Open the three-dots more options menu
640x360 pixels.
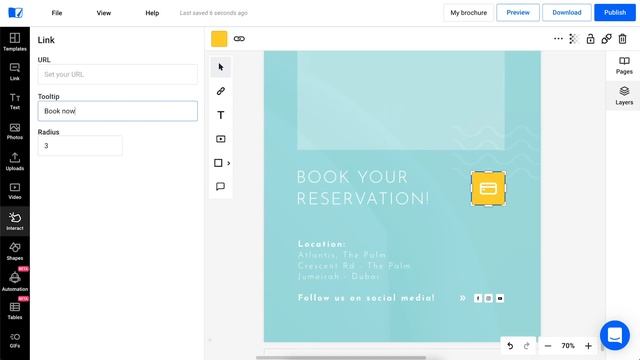click(x=558, y=39)
